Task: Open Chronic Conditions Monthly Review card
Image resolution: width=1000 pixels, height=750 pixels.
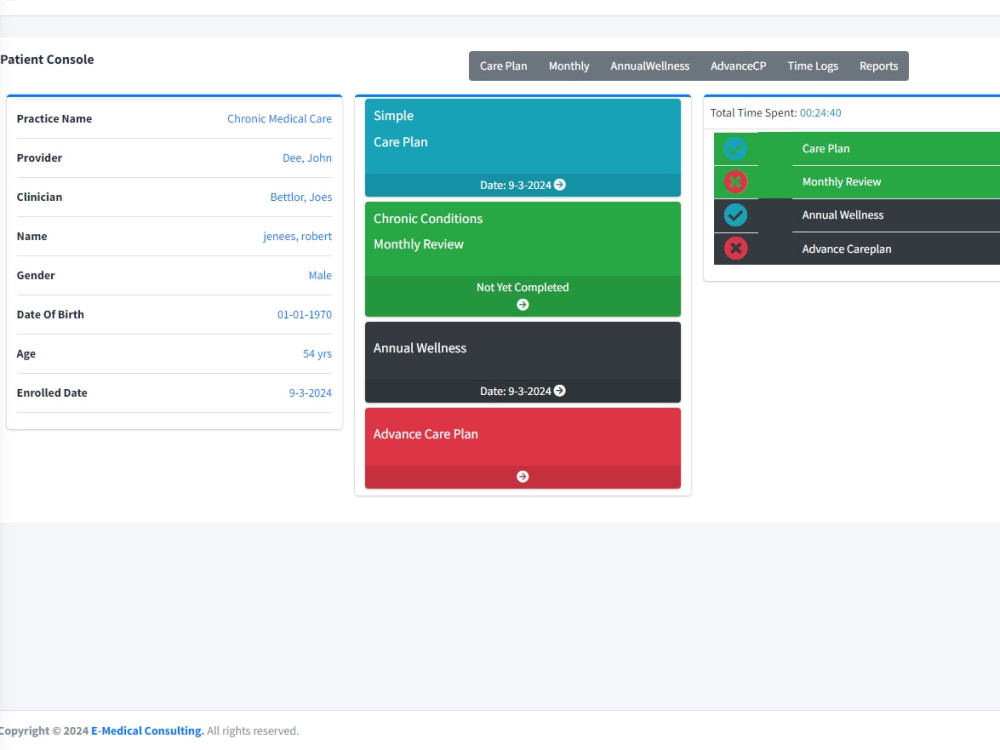Action: click(x=522, y=259)
